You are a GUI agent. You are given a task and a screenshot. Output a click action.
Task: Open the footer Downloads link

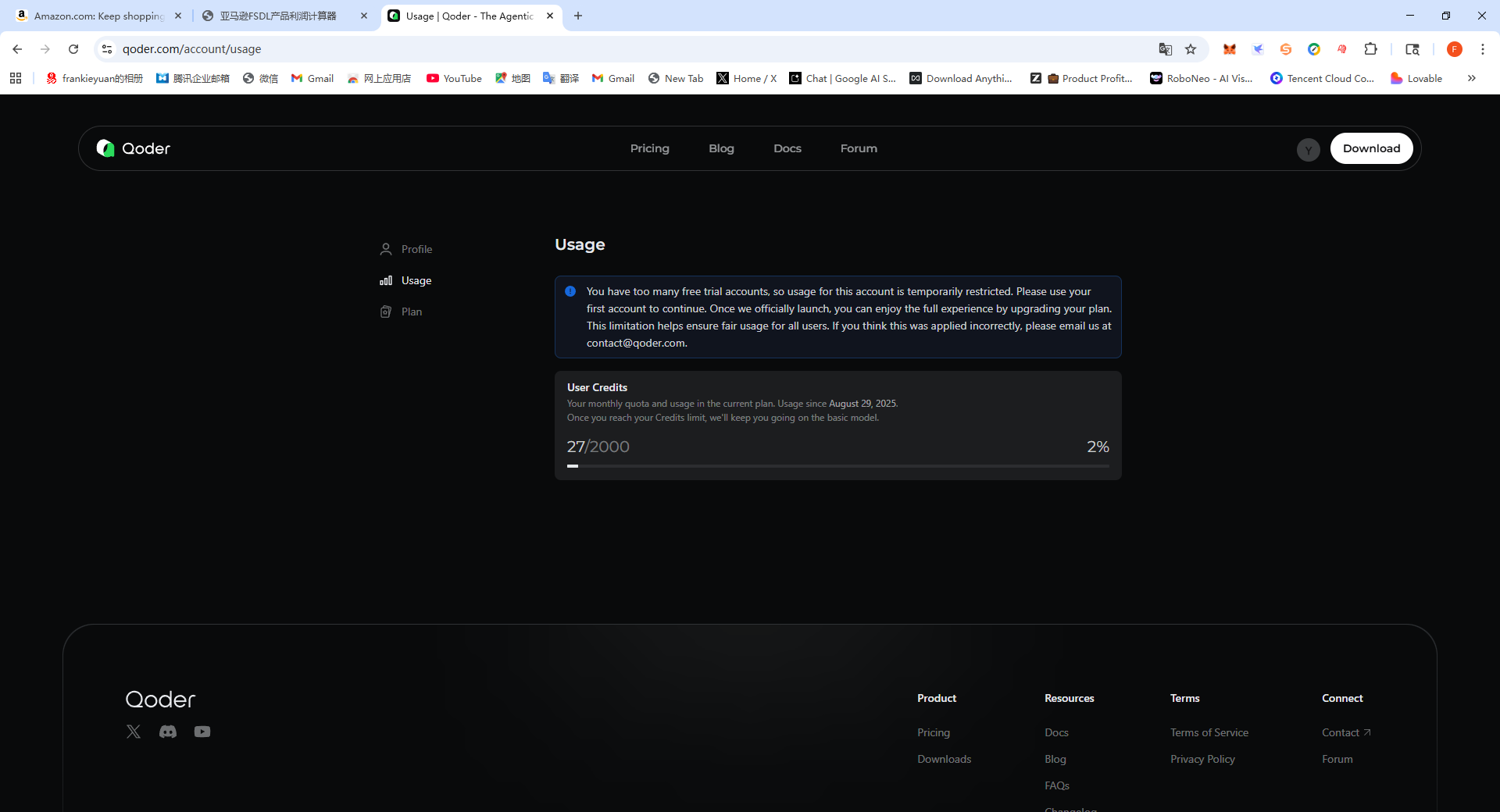tap(944, 759)
